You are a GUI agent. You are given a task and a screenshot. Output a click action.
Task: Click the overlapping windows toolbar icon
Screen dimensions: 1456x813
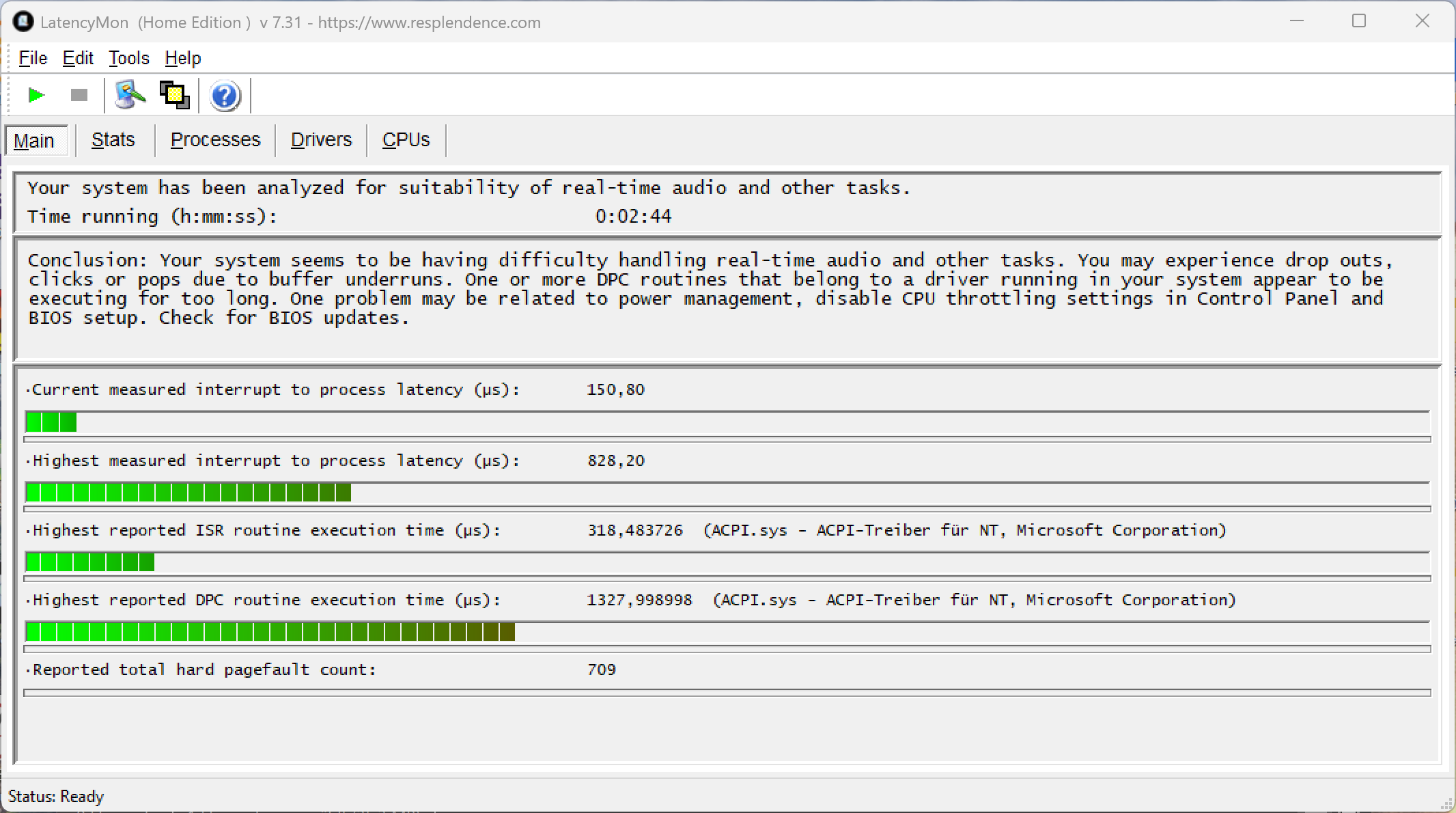click(x=174, y=95)
